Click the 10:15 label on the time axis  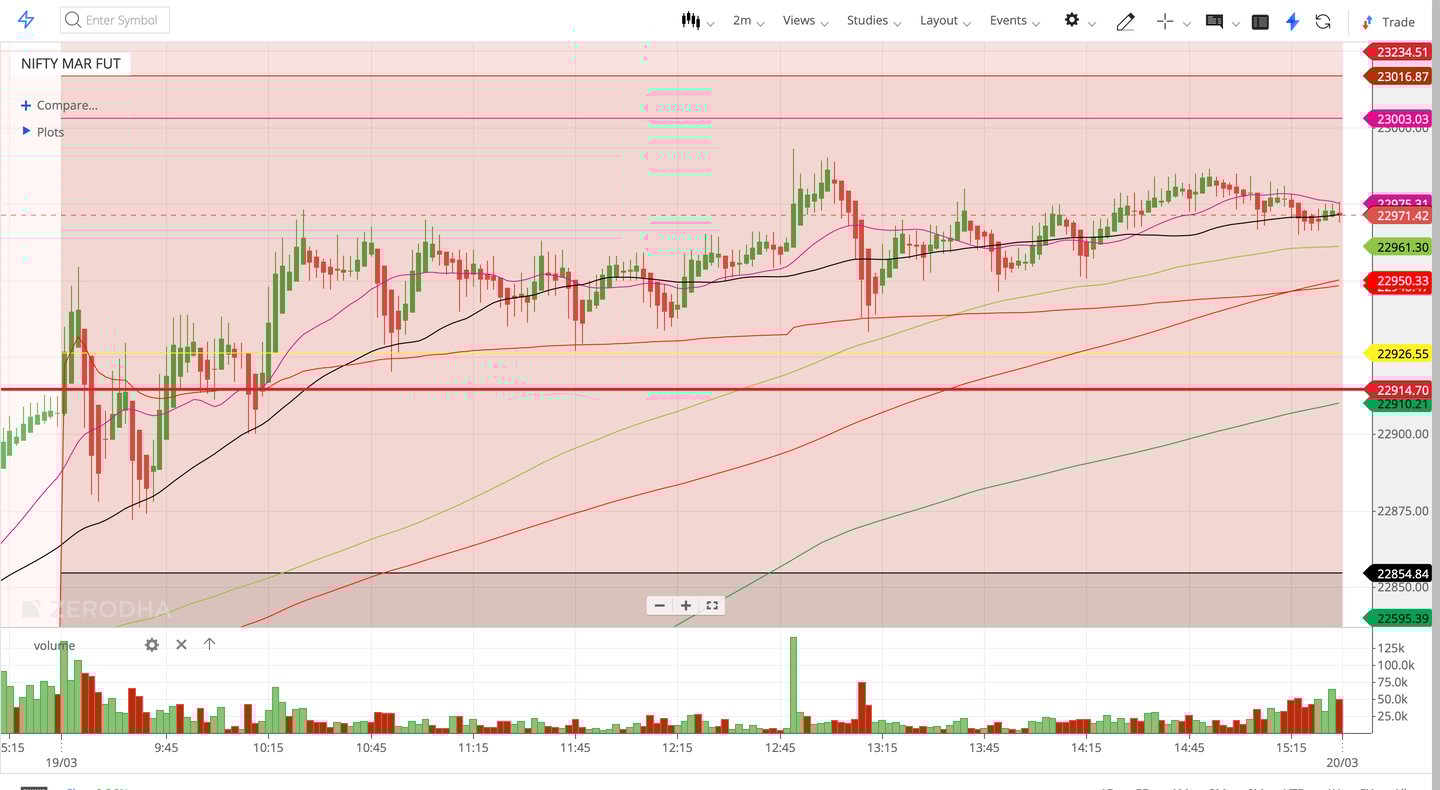tap(268, 747)
